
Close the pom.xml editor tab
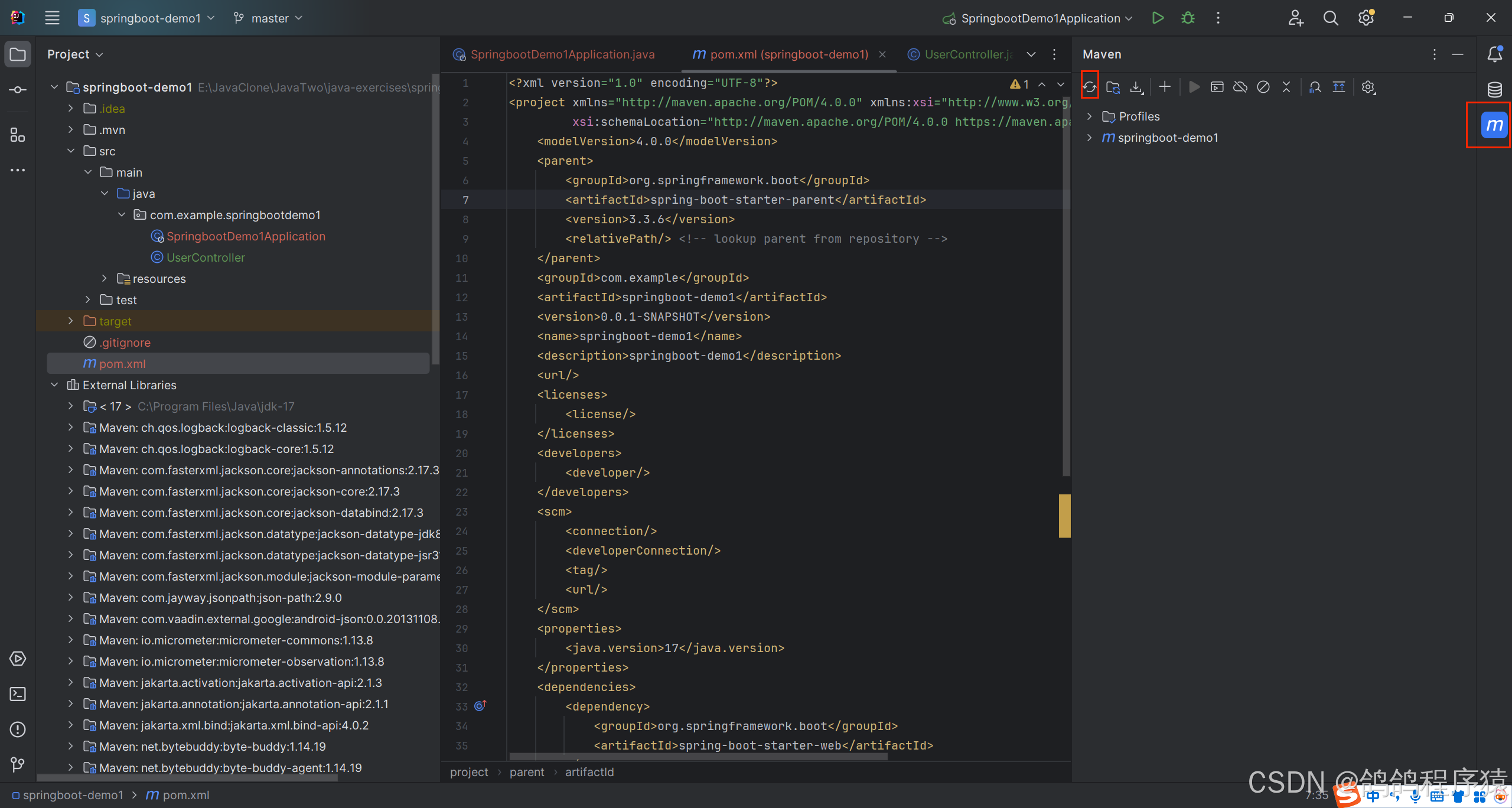(x=882, y=54)
